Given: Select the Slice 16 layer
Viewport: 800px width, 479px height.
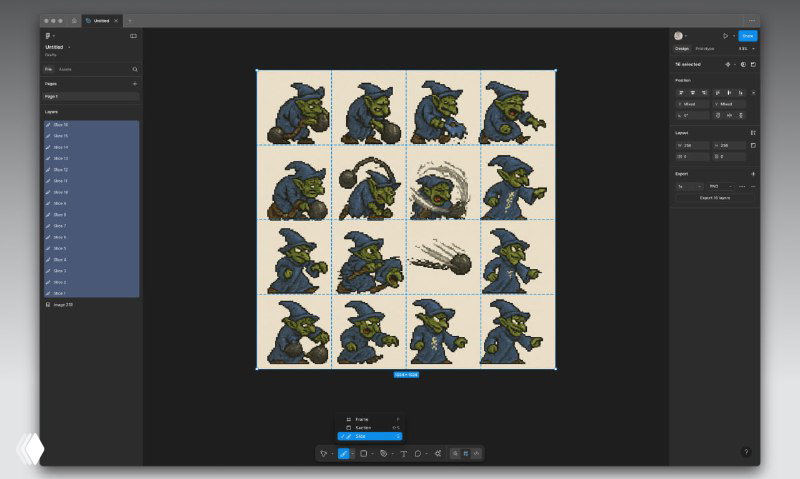Looking at the screenshot, I should (x=91, y=124).
